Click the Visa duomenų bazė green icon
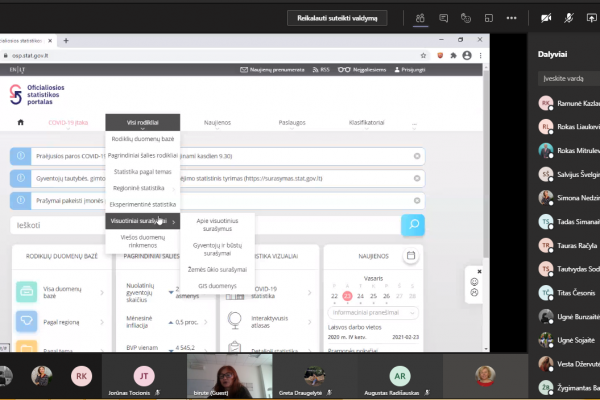This screenshot has height=400, width=600. 26,292
